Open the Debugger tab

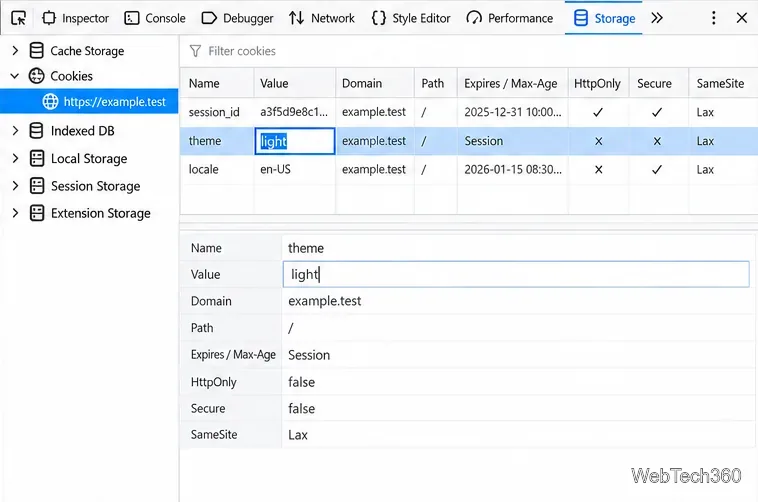click(x=237, y=18)
